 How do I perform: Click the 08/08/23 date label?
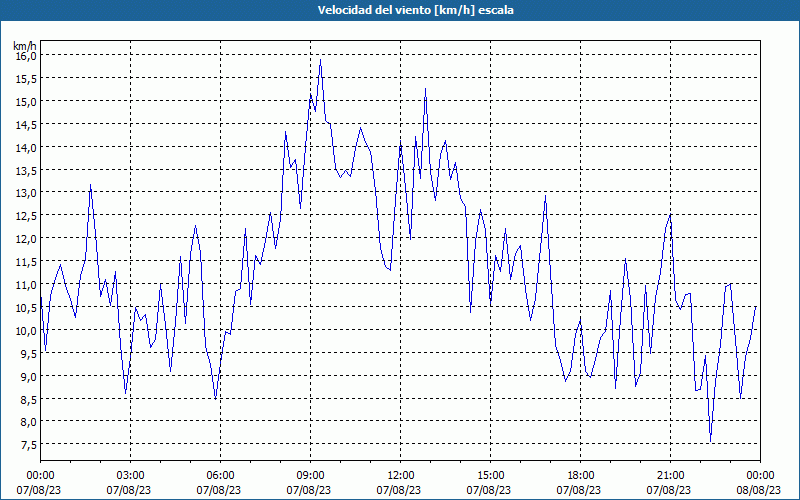coord(758,490)
